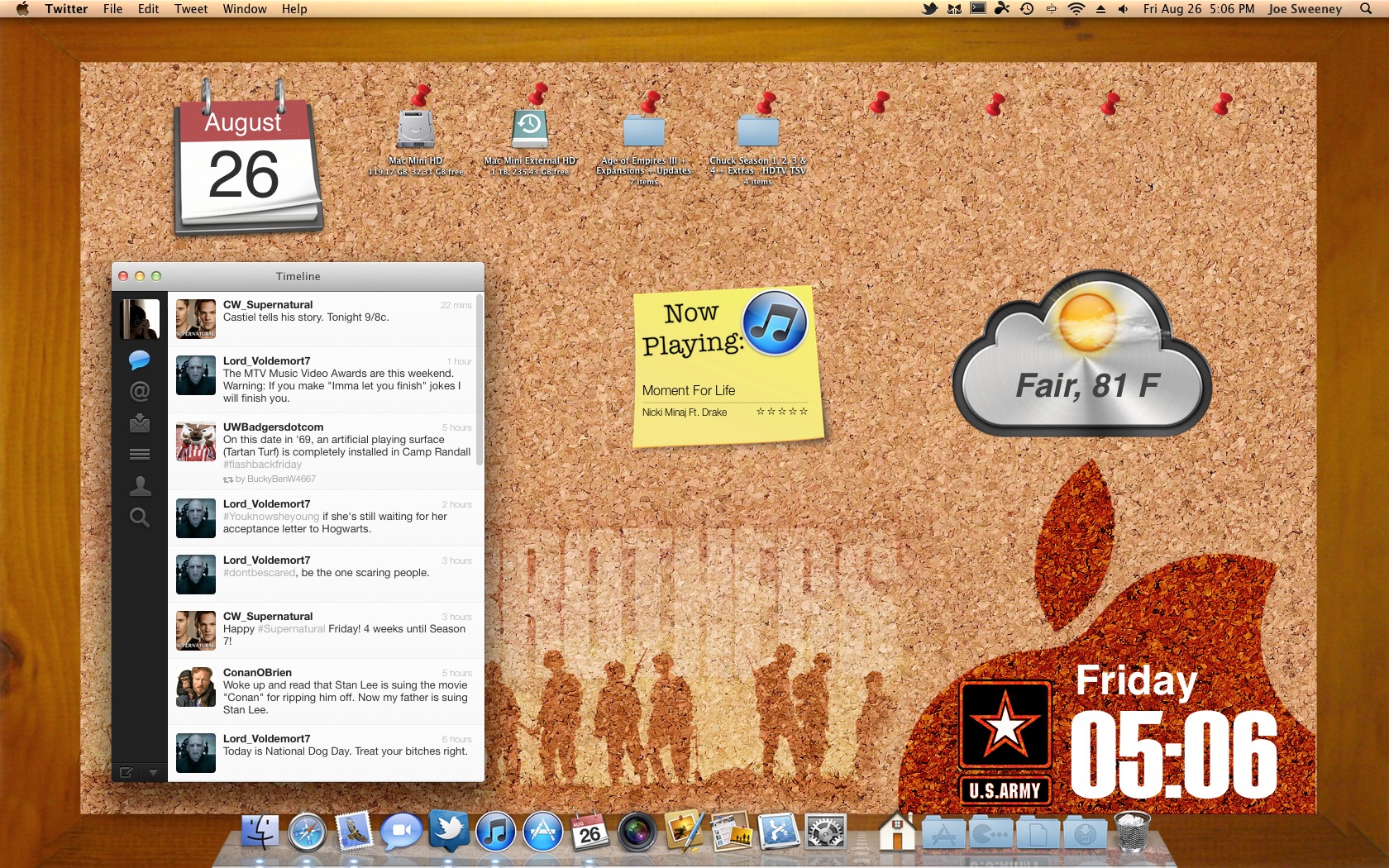Open the Apple menu

[x=22, y=9]
